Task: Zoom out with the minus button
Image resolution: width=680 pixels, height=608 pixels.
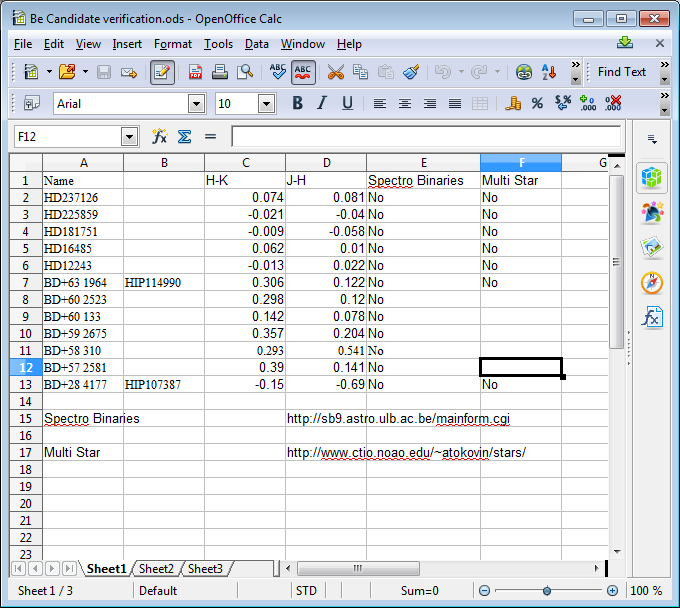Action: [x=484, y=591]
